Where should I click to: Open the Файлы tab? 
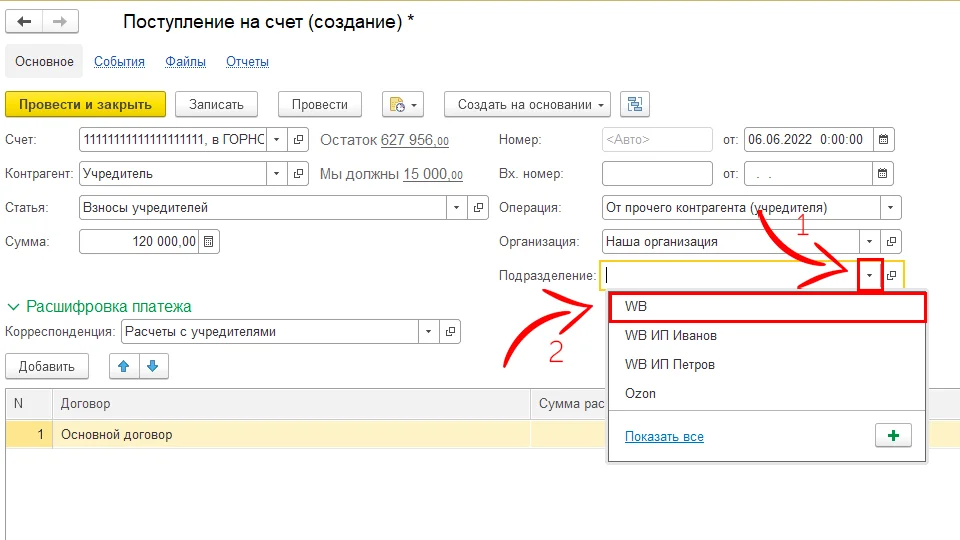(185, 61)
